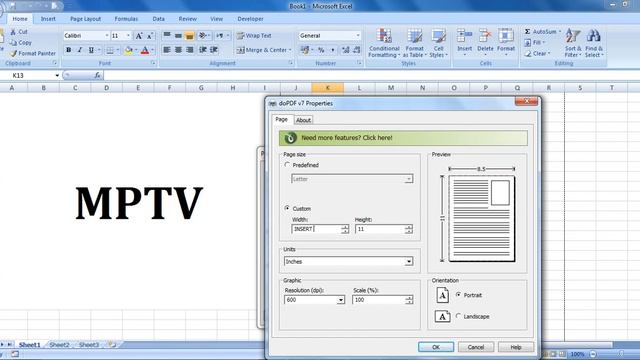Select Portrait orientation
This screenshot has width=640, height=360.
coord(458,295)
